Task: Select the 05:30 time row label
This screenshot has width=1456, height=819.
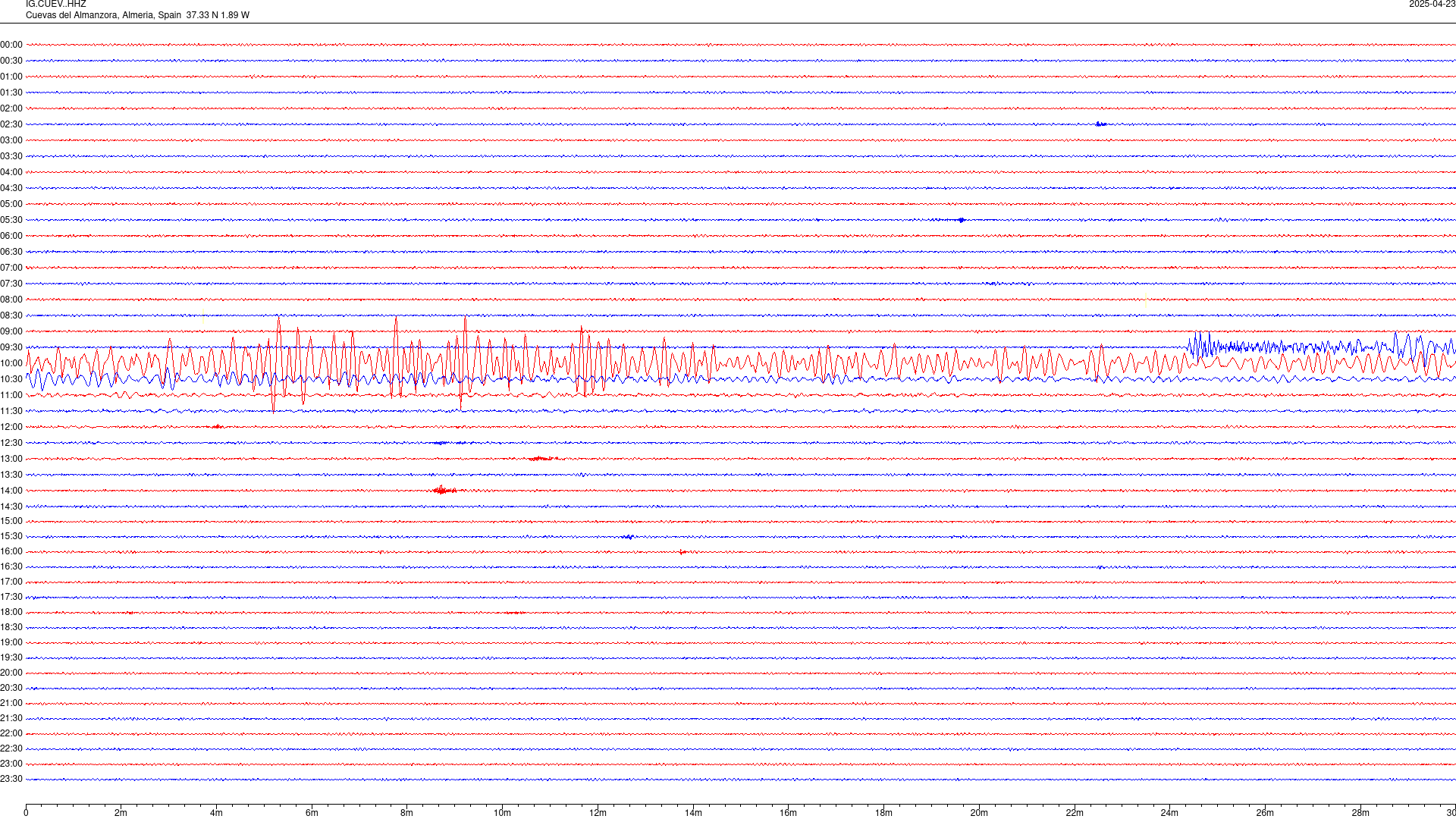Action: 11,220
